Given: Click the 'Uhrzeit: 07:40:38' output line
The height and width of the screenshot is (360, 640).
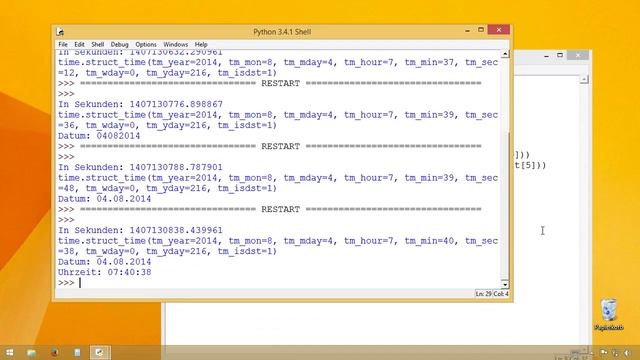Looking at the screenshot, I should point(104,272).
